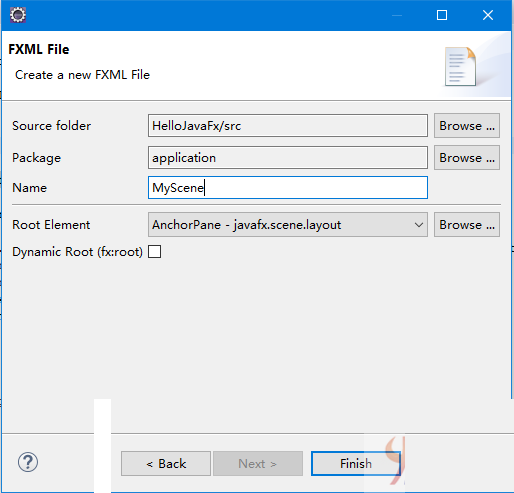Screen dimensions: 514x493
Task: Browse for a Package
Action: pos(467,158)
